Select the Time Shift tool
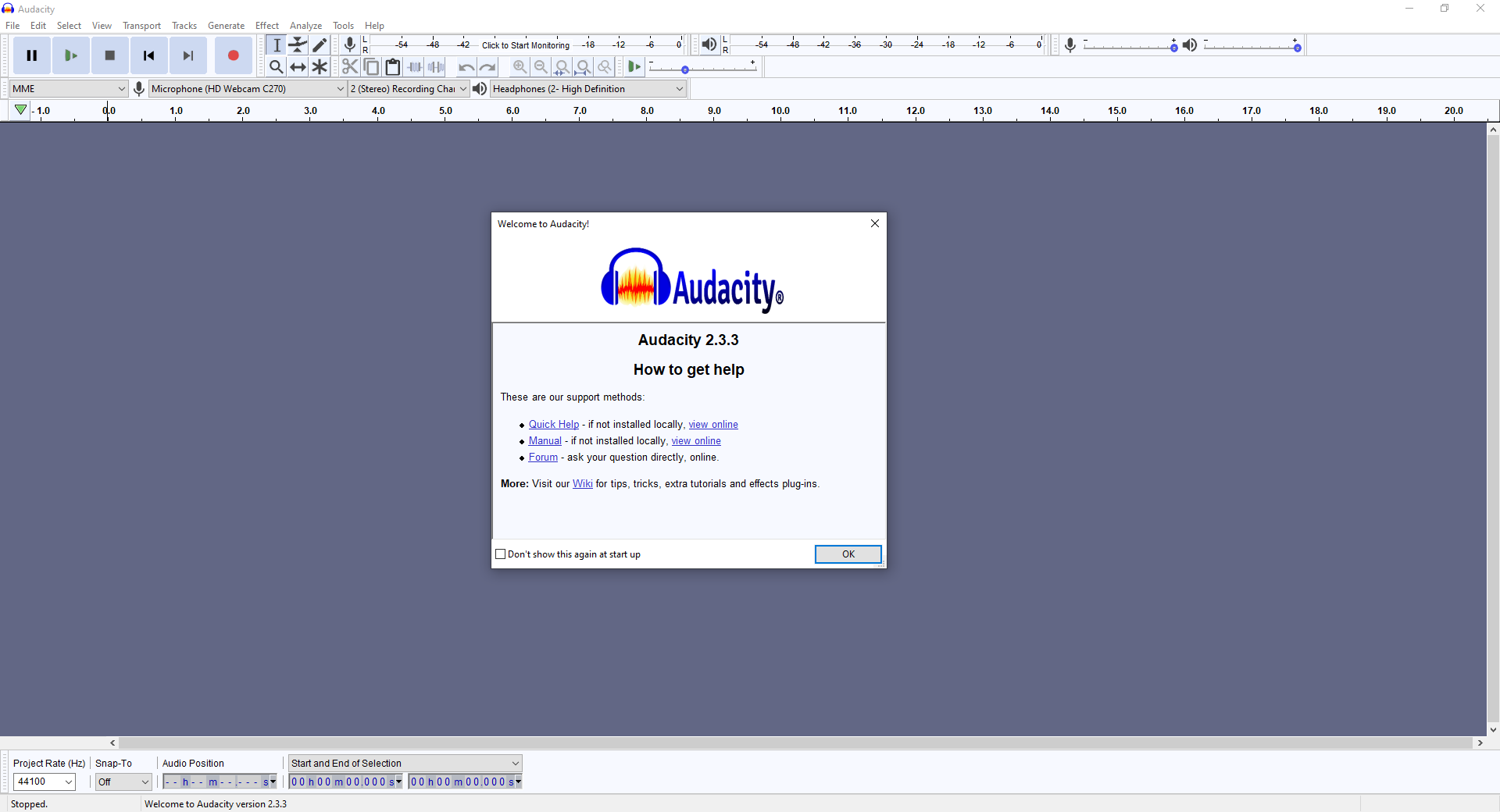The width and height of the screenshot is (1500, 812). 298,67
